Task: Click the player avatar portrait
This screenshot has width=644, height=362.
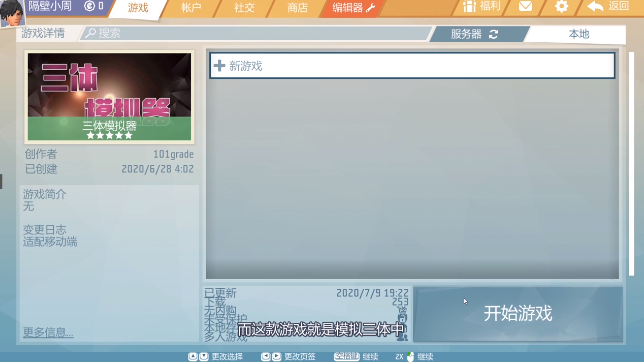Action: tap(12, 13)
